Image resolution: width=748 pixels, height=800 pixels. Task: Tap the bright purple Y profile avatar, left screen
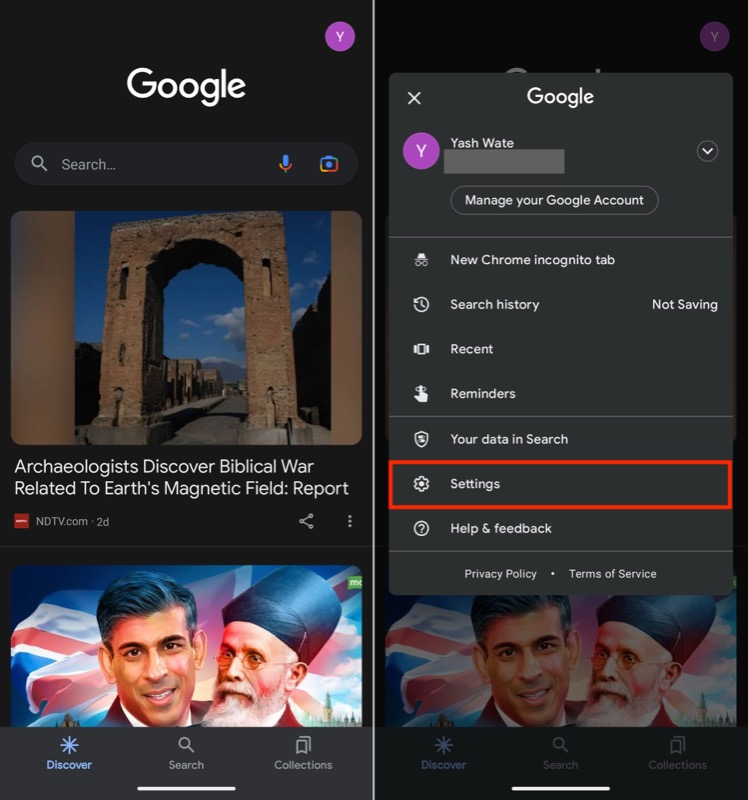point(340,36)
